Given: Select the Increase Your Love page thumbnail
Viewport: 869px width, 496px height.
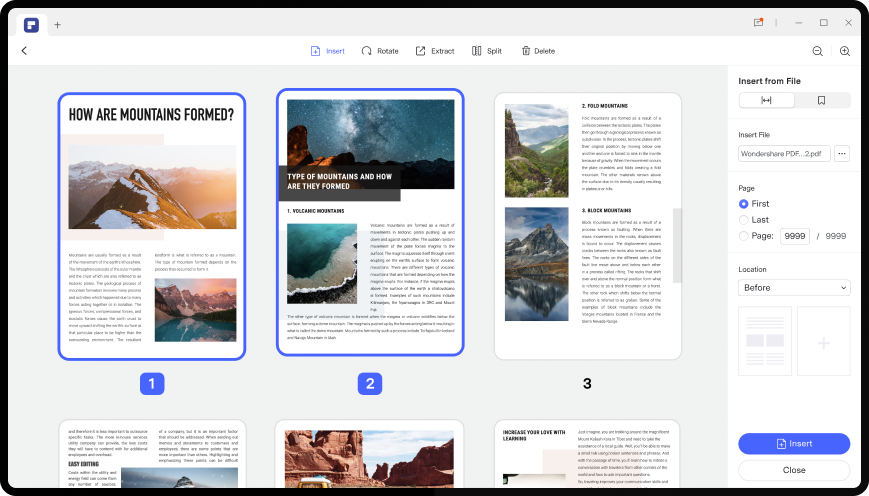Looking at the screenshot, I should pyautogui.click(x=587, y=454).
